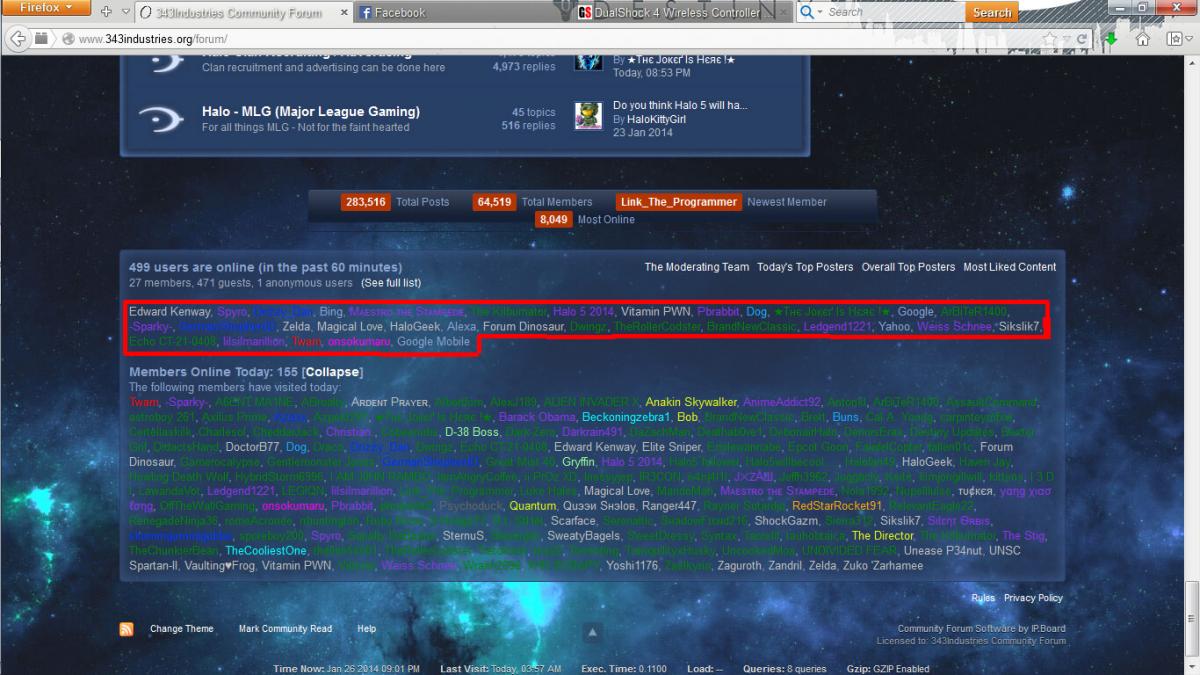Open the Firefox application menu
Viewport: 1200px width, 675px height.
[x=46, y=9]
